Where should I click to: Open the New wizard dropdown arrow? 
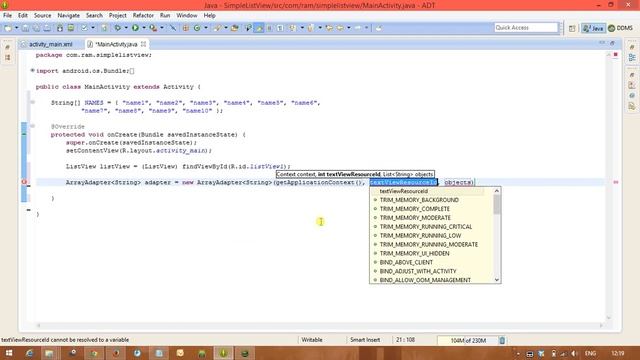(x=16, y=28)
